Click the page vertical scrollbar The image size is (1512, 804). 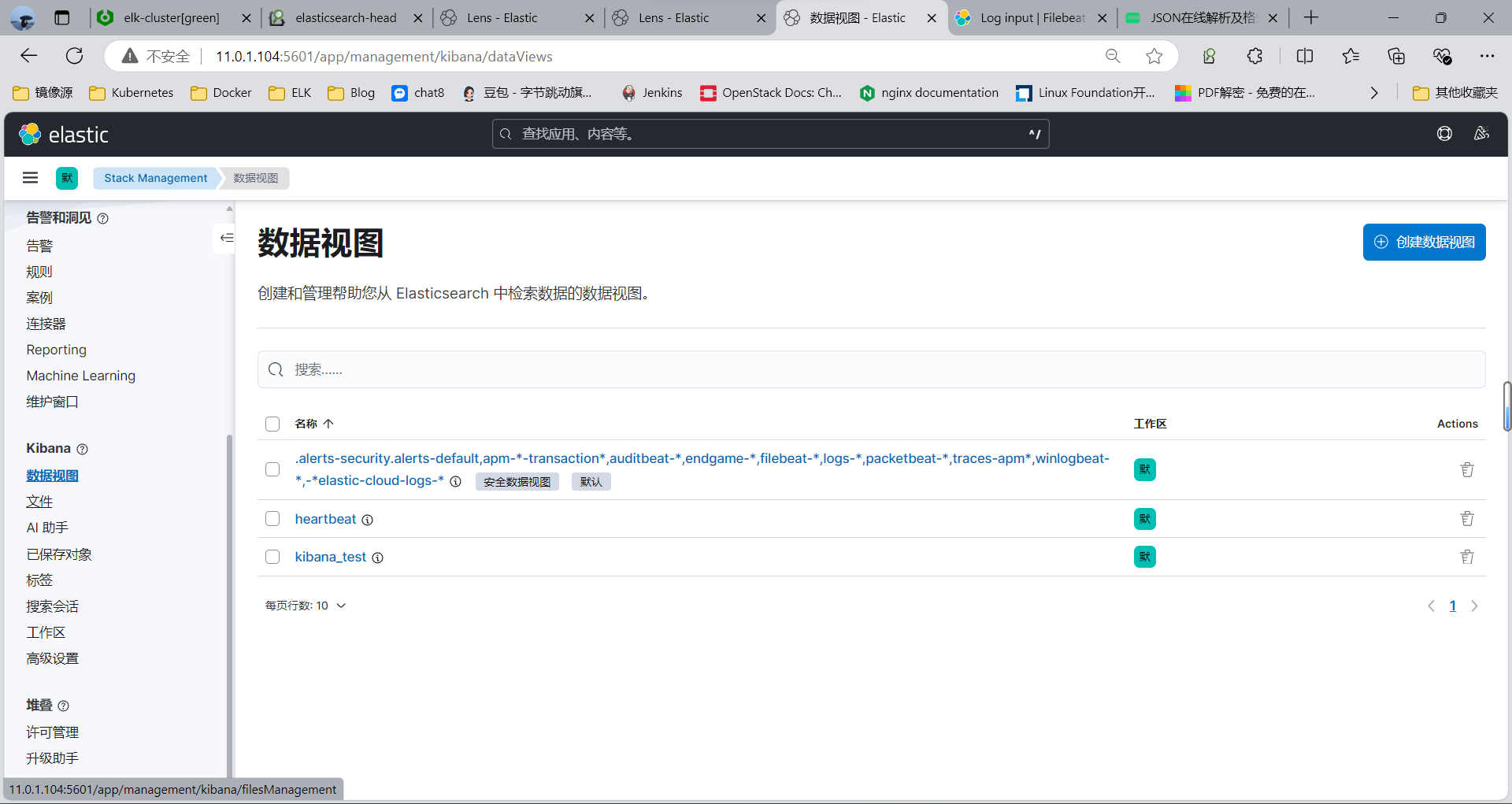click(x=1506, y=406)
